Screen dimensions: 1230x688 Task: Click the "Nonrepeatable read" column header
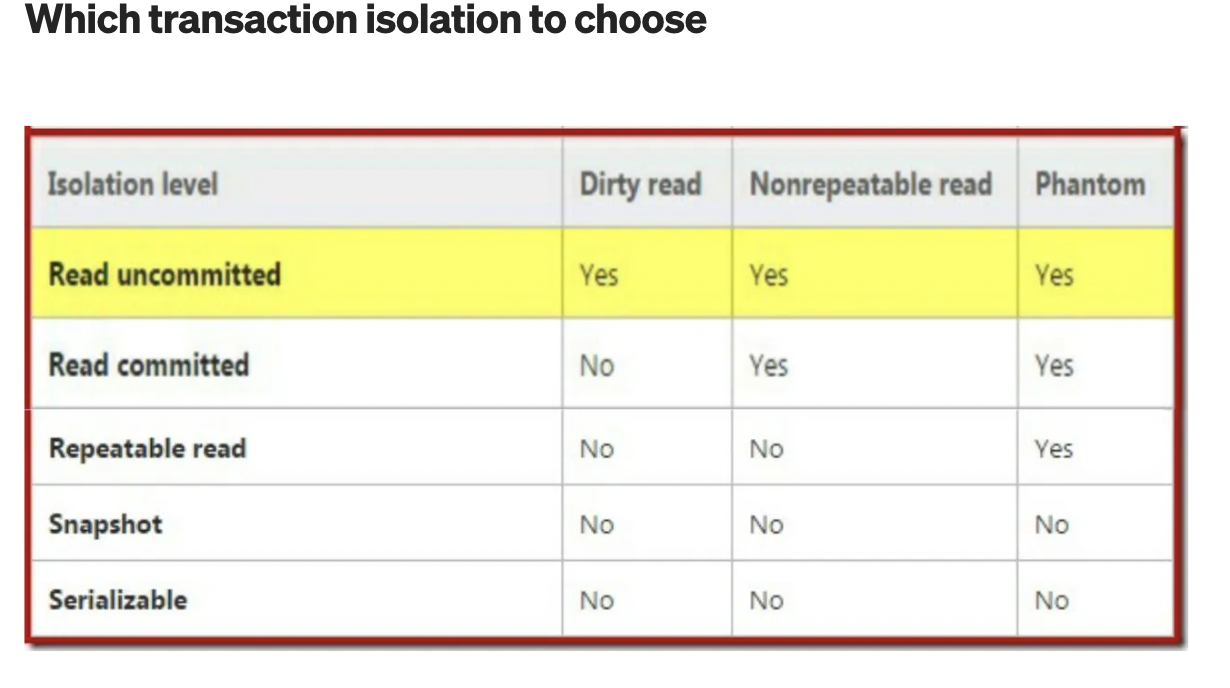click(870, 184)
